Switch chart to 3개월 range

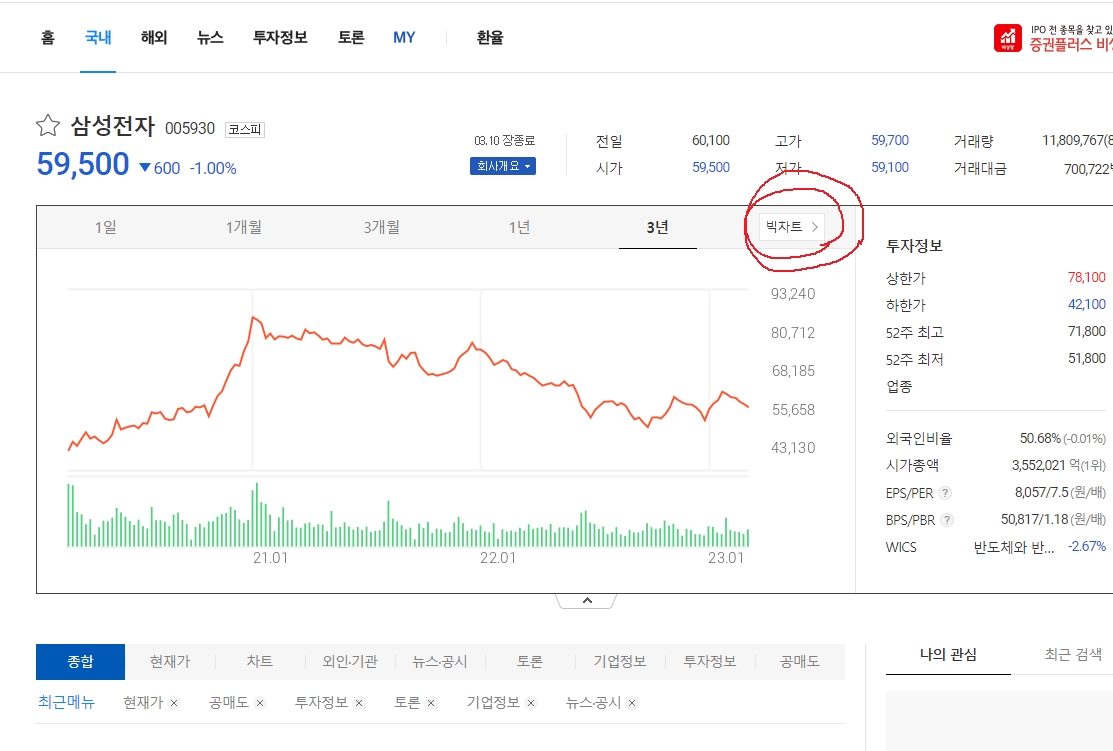pos(381,227)
